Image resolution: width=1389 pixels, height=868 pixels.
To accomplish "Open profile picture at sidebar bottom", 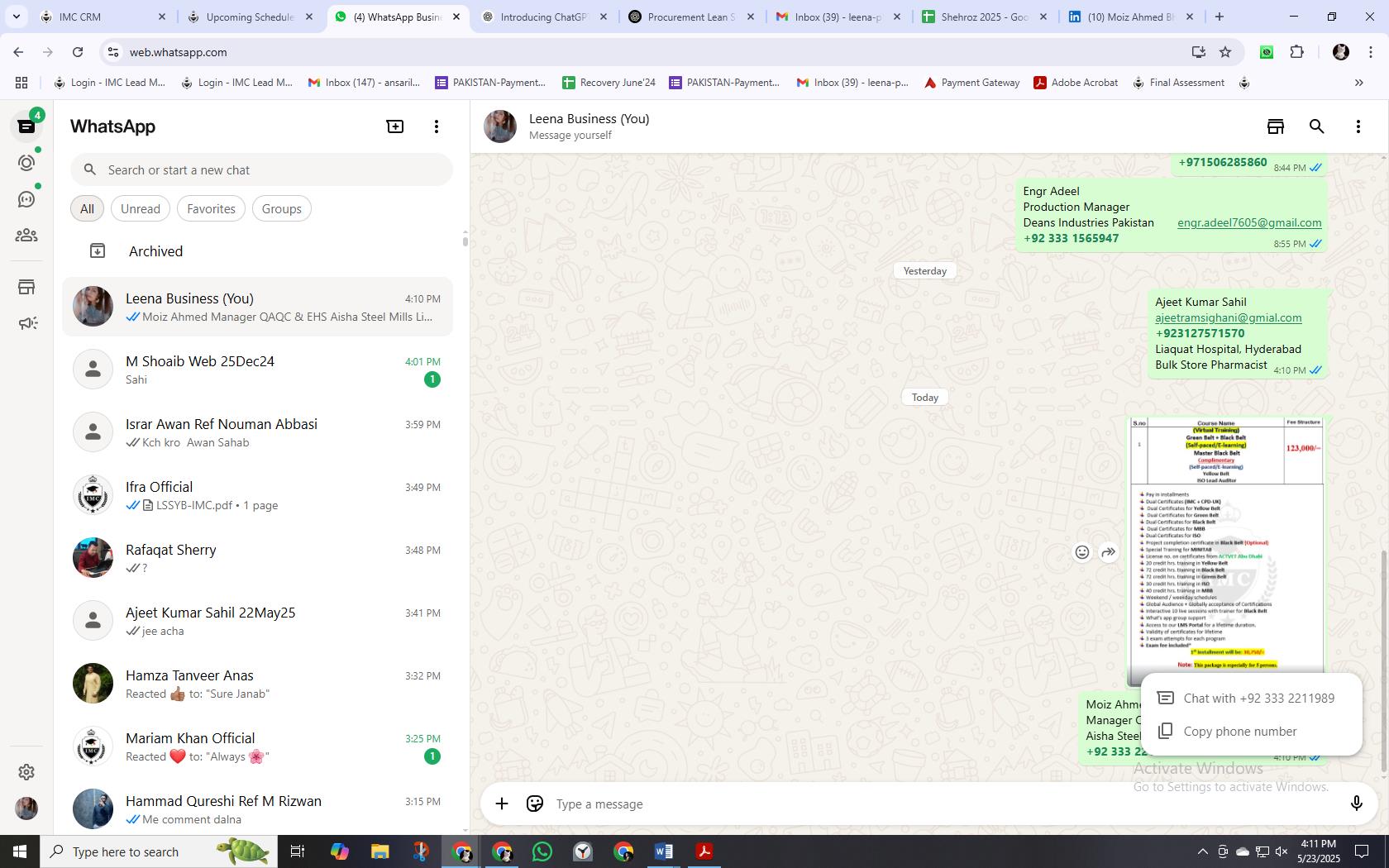I will pyautogui.click(x=26, y=808).
